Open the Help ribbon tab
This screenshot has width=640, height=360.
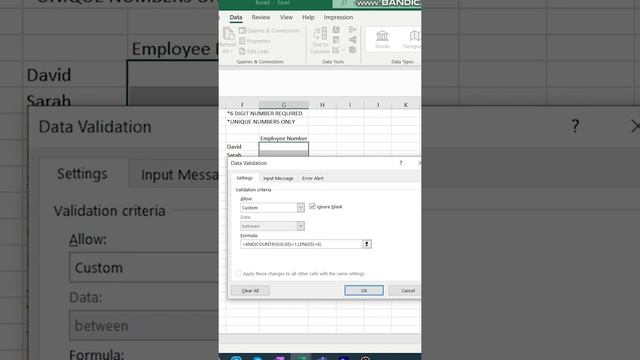point(308,18)
